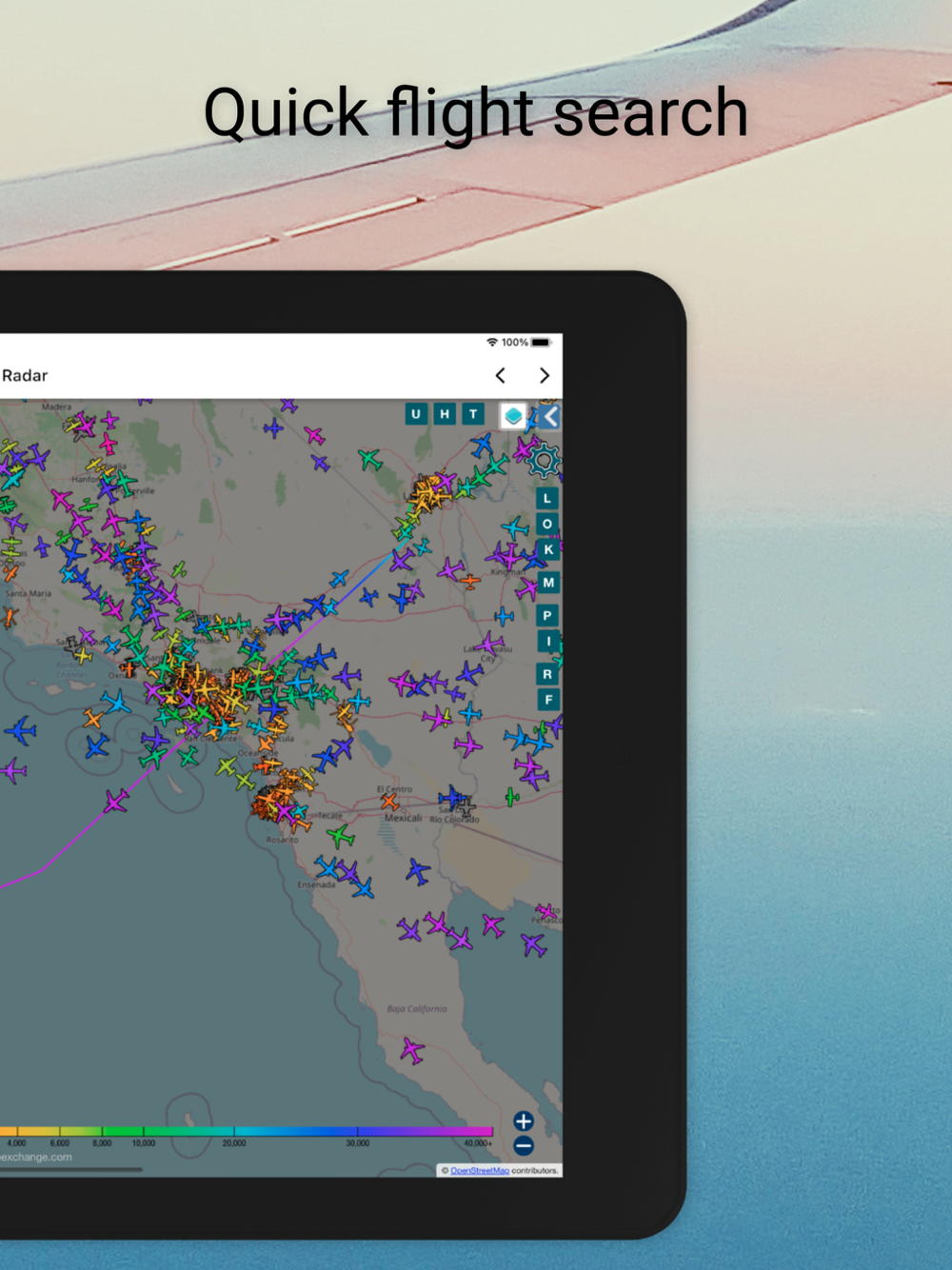Zoom in with the plus button
The height and width of the screenshot is (1270, 952).
[x=524, y=1121]
